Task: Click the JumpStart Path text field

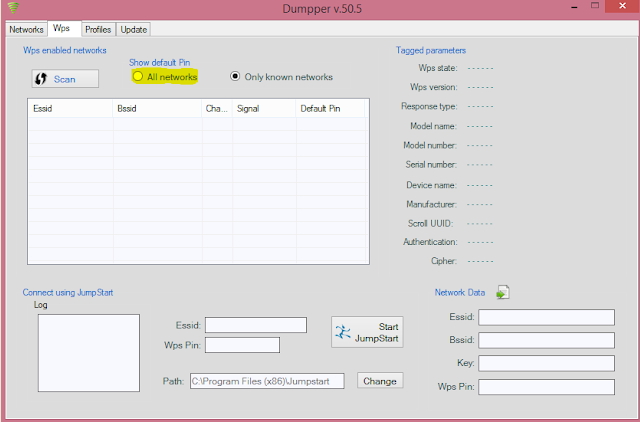Action: click(267, 381)
